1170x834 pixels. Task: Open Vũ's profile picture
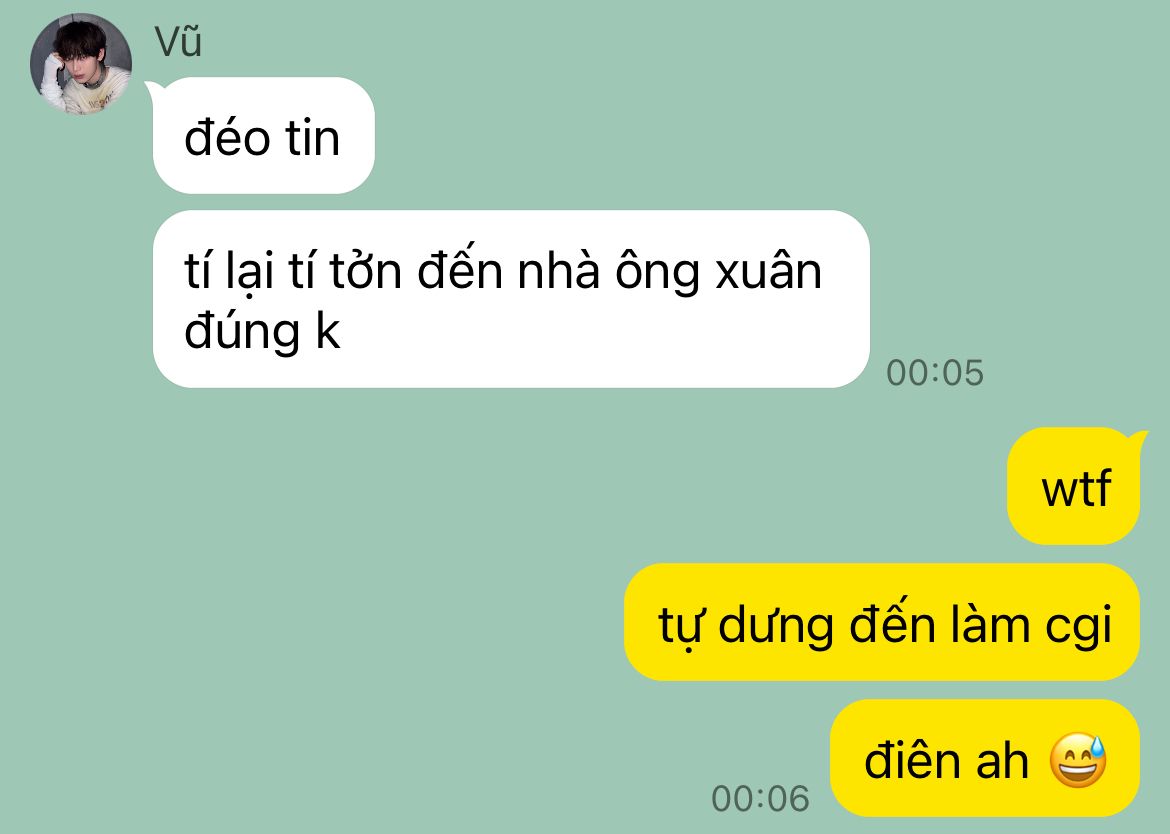(x=81, y=64)
